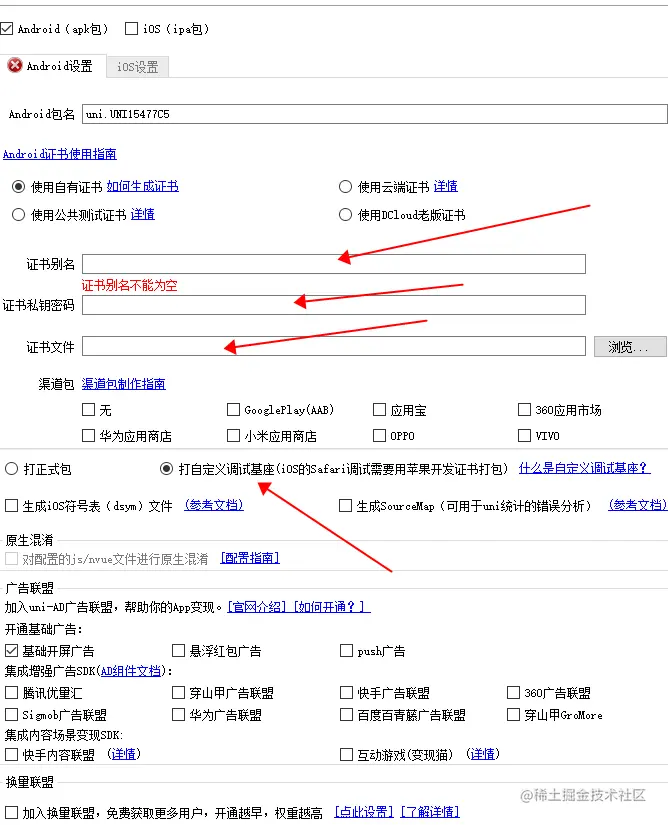Check the 穿山甲广告联盟 checkbox
Screen dimensions: 668x825
pyautogui.click(x=179, y=692)
